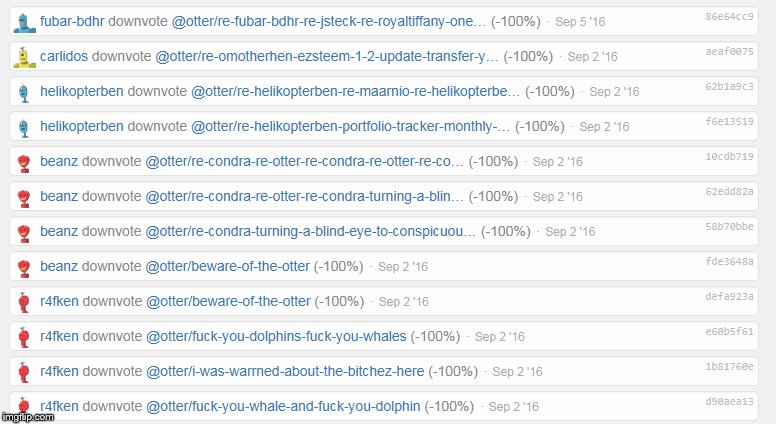Click the imgflip.com watermark
Screen dimensions: 776x424
pyautogui.click(x=28, y=417)
